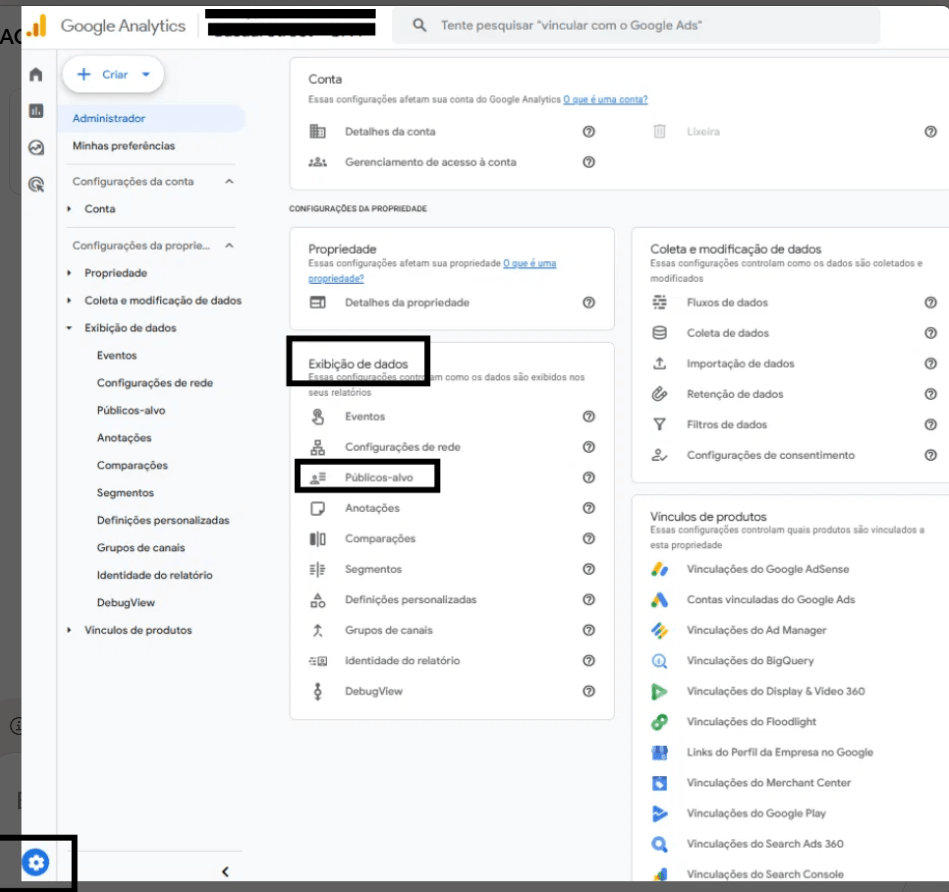
Task: Open Eventos in the sidebar list
Action: pos(117,355)
